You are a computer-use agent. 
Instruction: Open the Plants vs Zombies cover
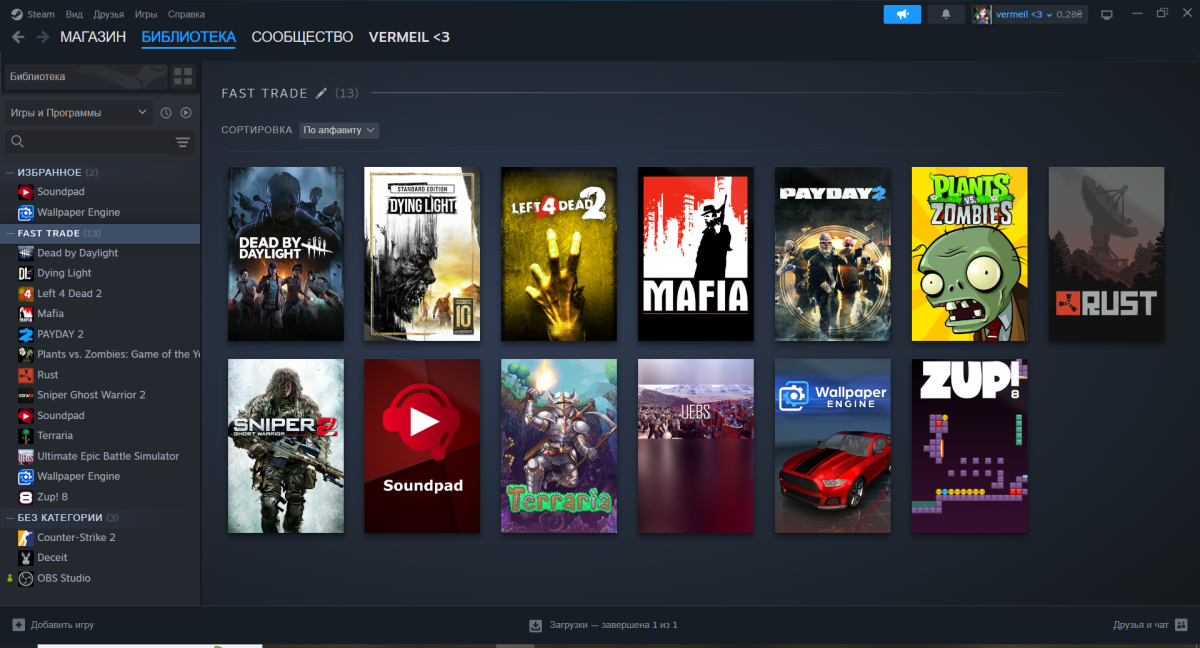point(970,254)
